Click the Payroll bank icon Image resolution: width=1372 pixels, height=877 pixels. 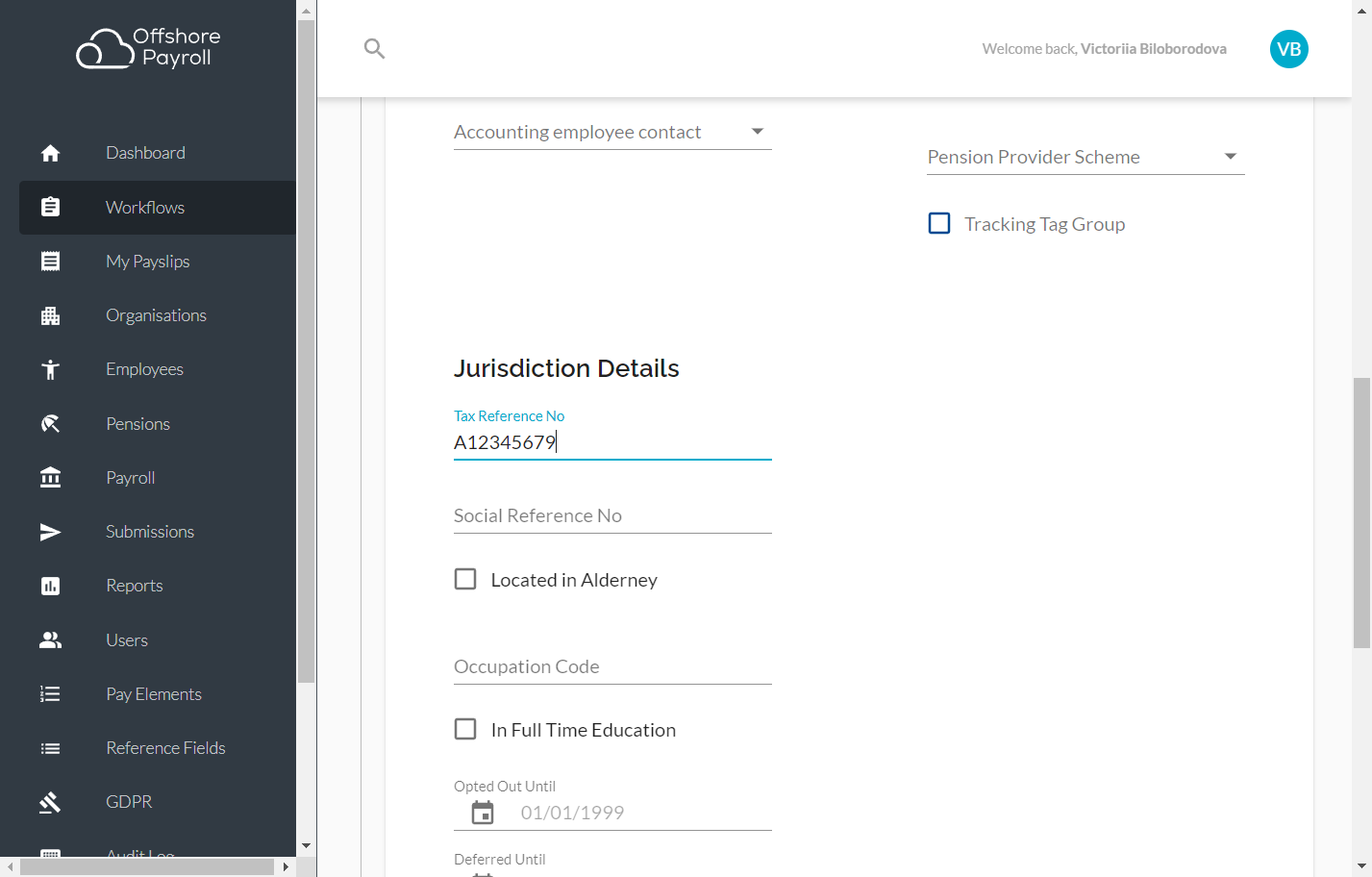pyautogui.click(x=50, y=477)
